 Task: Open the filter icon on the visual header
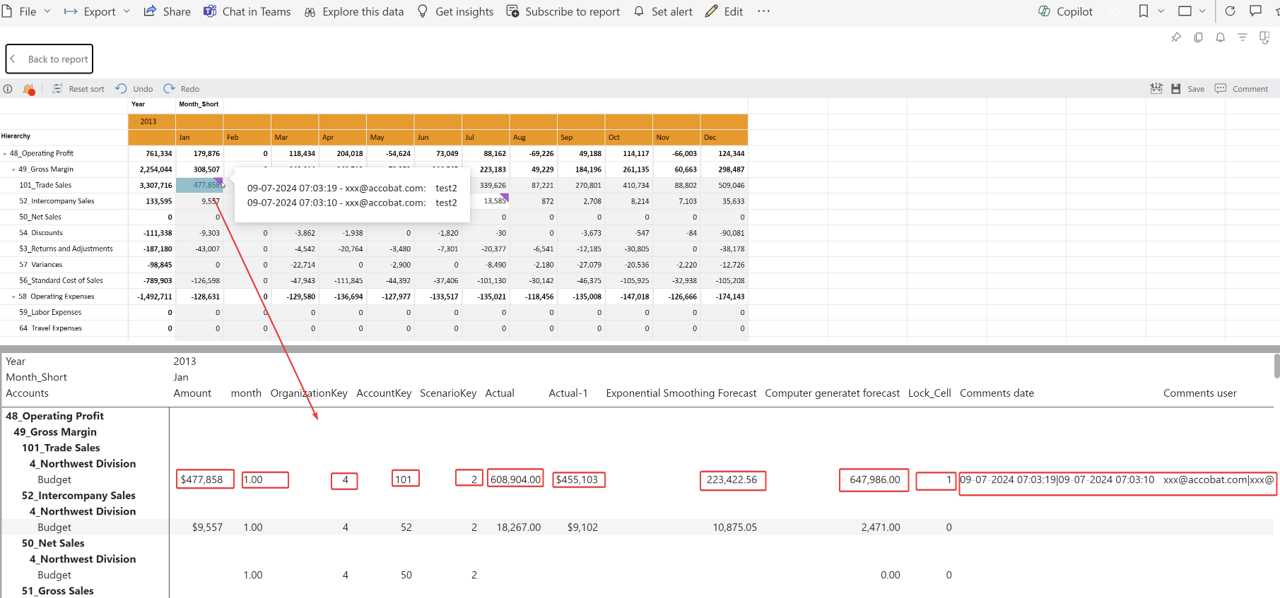click(1242, 38)
